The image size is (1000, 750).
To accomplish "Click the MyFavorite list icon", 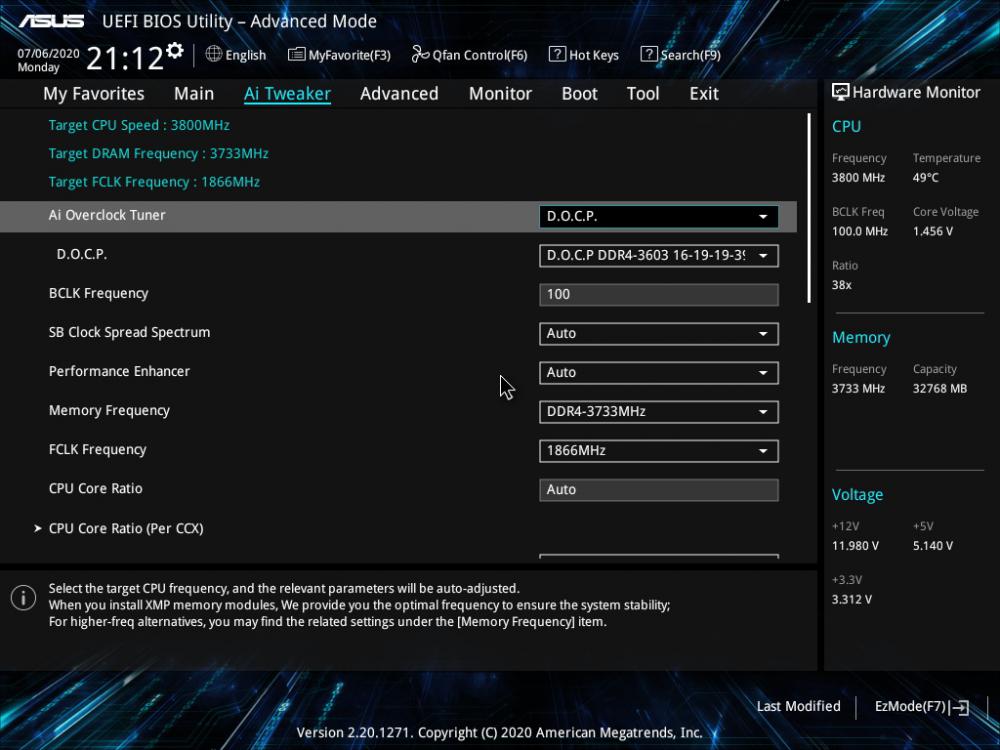I will pyautogui.click(x=296, y=54).
